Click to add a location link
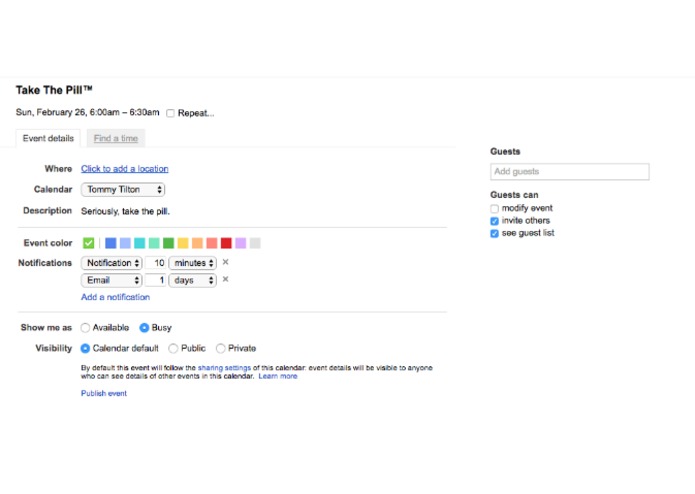695x494 pixels. pyautogui.click(x=125, y=169)
